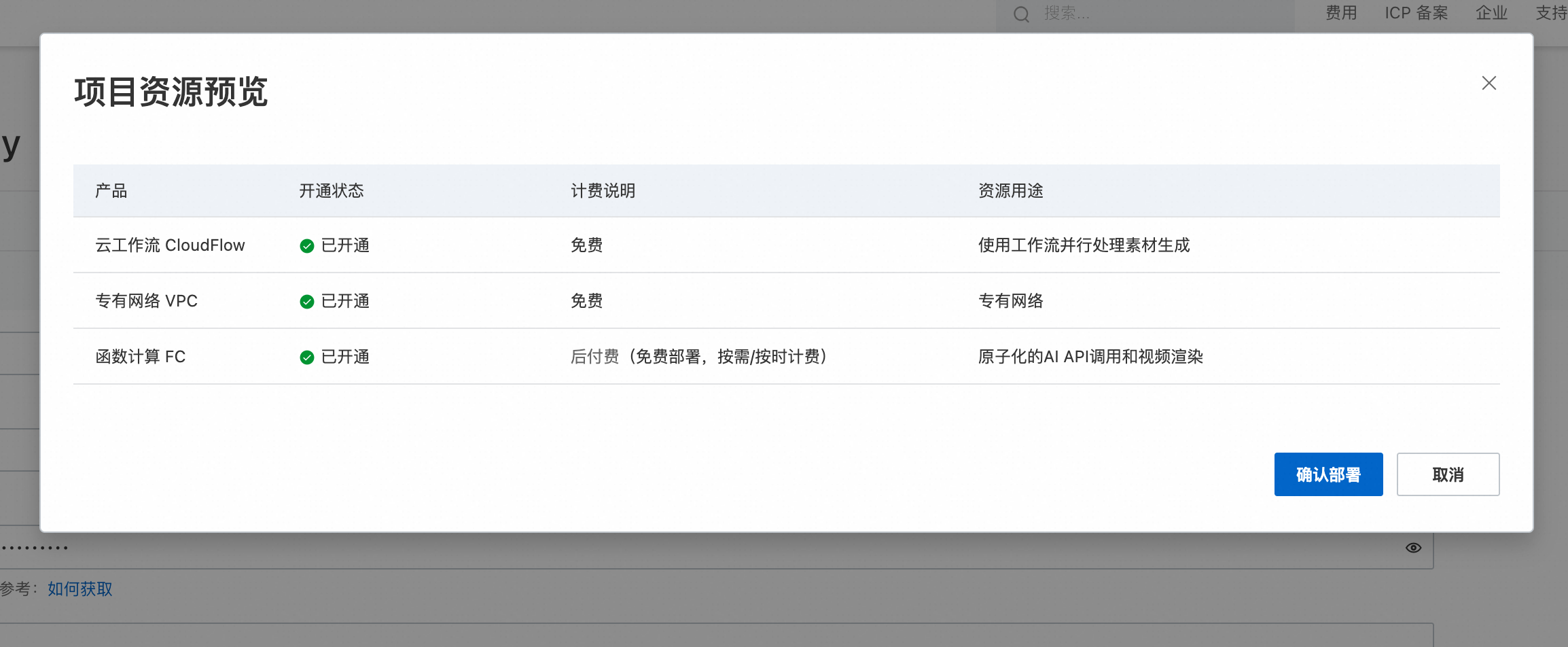Click the 开通状态 column header
The height and width of the screenshot is (647, 1568).
332,191
